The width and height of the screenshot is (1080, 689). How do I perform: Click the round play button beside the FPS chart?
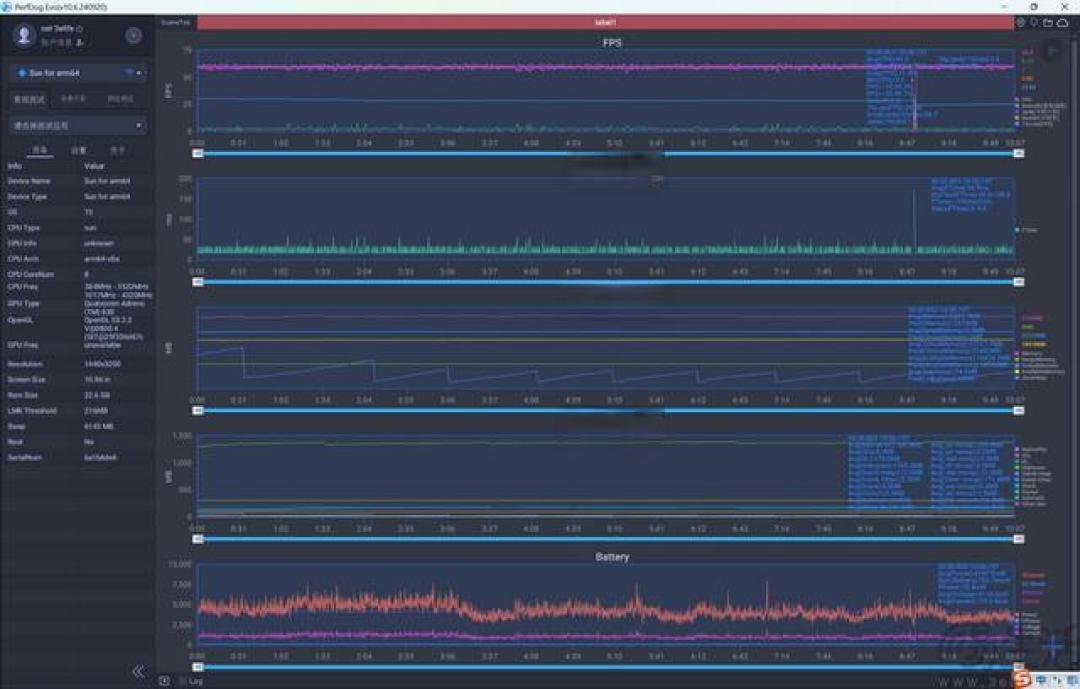tap(1052, 50)
